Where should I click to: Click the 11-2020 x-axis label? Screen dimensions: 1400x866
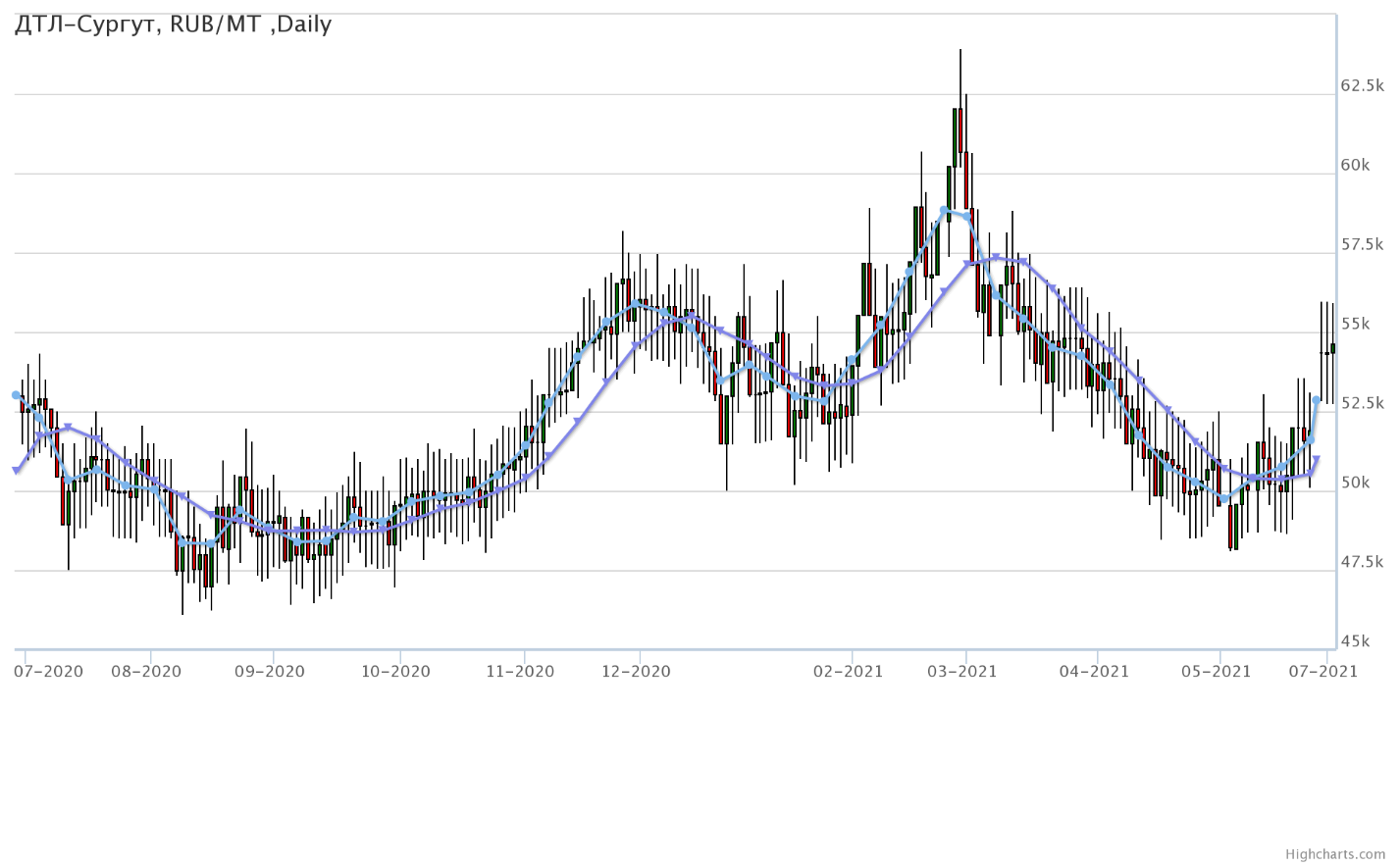[520, 672]
